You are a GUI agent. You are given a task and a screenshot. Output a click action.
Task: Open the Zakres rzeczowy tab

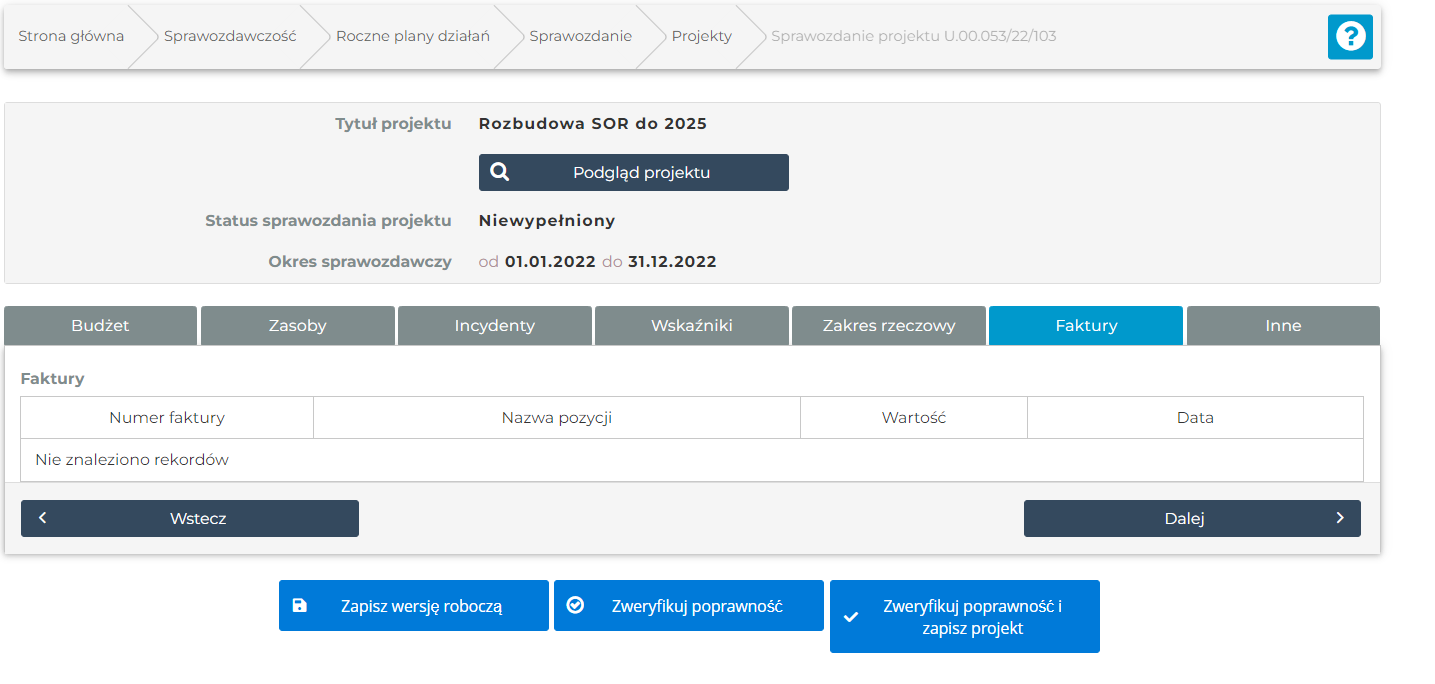point(888,325)
